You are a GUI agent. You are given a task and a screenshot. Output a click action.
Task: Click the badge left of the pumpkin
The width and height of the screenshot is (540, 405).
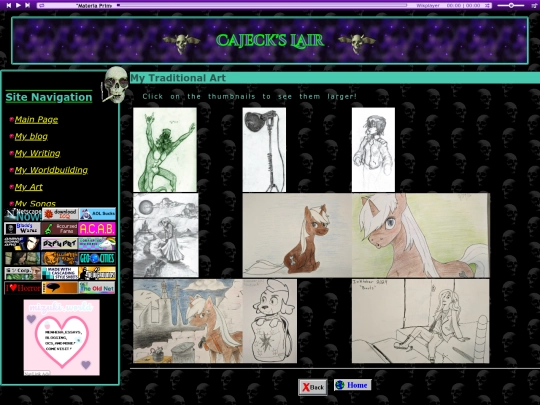22,258
